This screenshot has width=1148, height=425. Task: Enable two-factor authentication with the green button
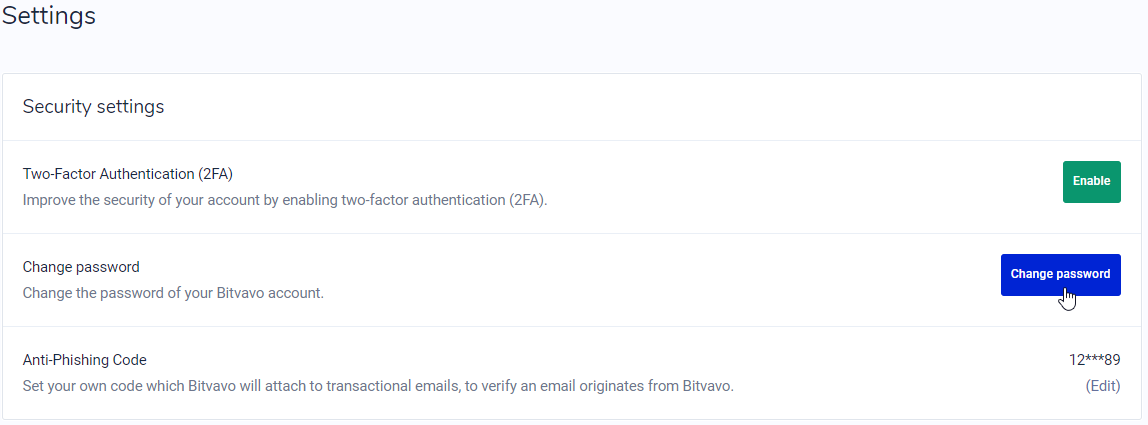pos(1092,182)
